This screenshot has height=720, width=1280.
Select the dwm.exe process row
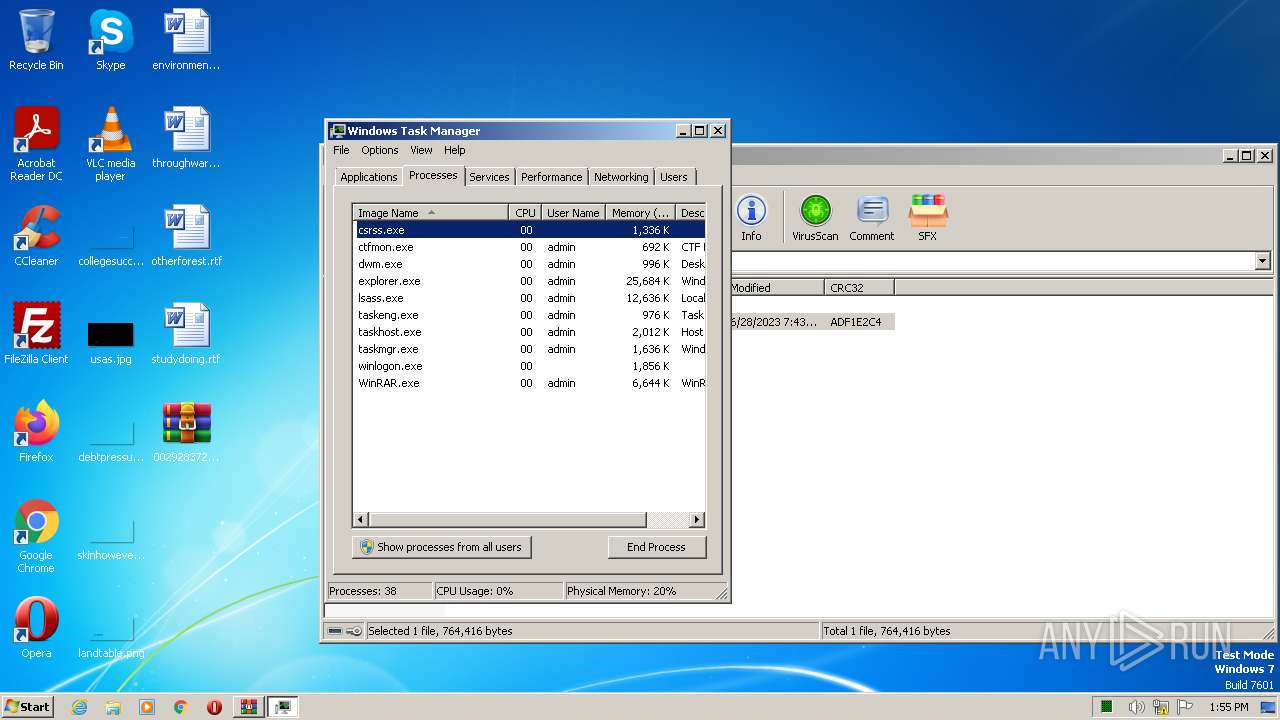(x=529, y=264)
